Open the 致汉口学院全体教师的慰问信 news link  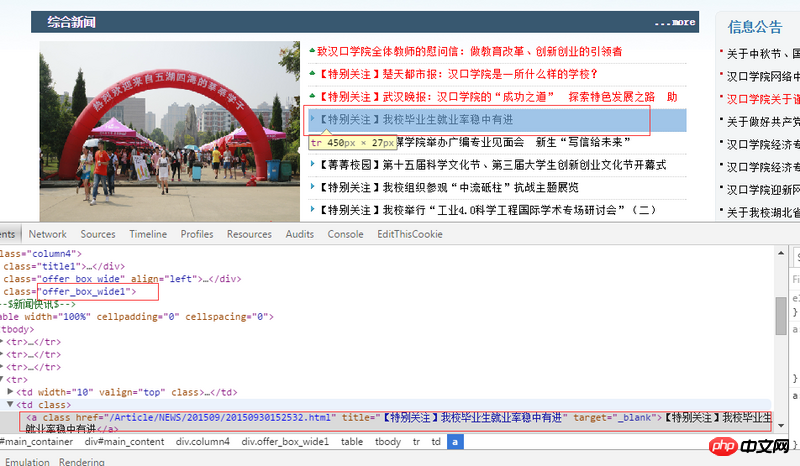pyautogui.click(x=469, y=51)
